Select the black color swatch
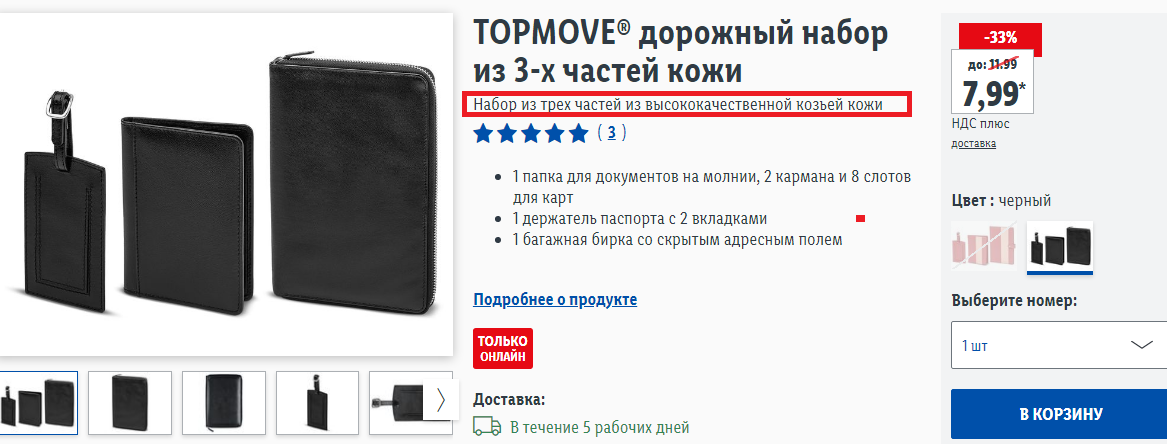Screen dimensions: 1167x444 pyautogui.click(x=1060, y=246)
